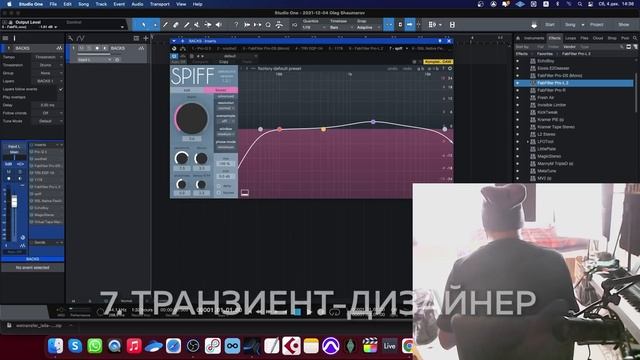640x360 pixels.
Task: Open the Follow chords dropdown
Action: [x=47, y=113]
